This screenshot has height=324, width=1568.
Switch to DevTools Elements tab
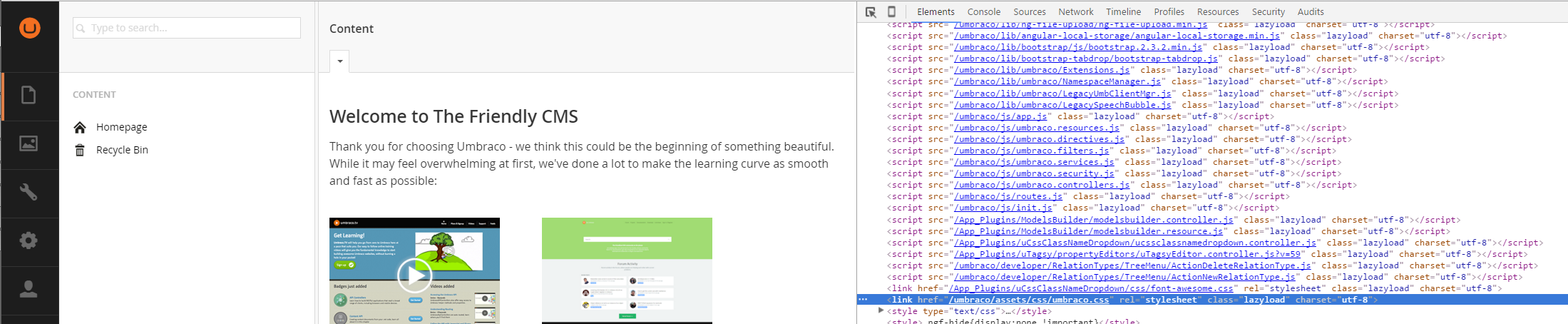point(936,11)
